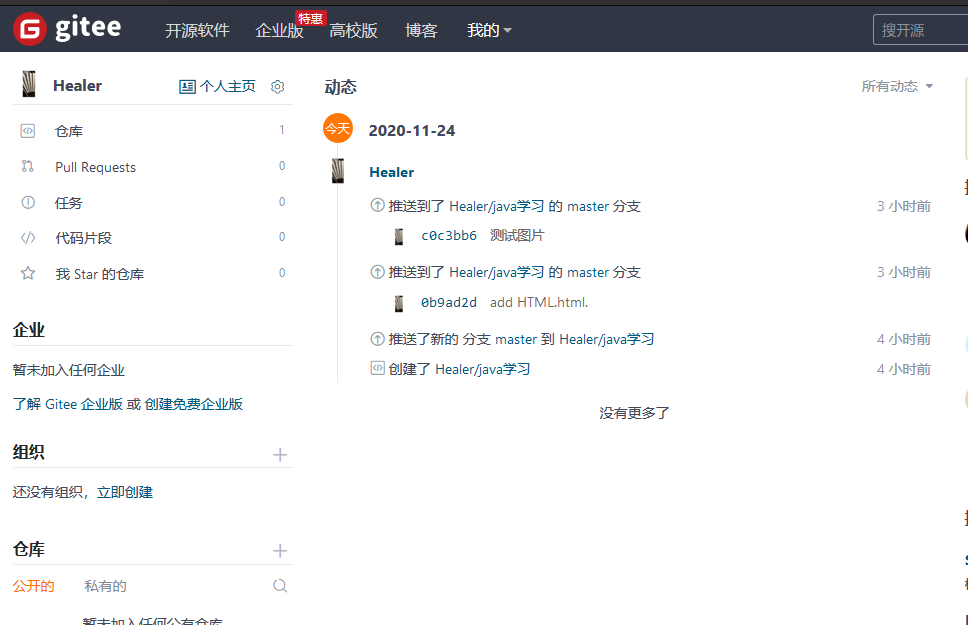This screenshot has height=625, width=968.
Task: Click push icon beside 0b9ad2d activity
Action: click(x=377, y=272)
